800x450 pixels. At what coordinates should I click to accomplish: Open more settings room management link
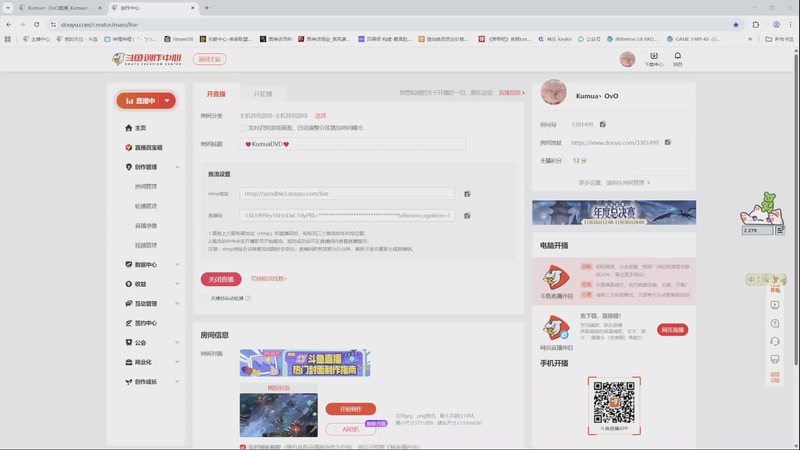point(614,183)
